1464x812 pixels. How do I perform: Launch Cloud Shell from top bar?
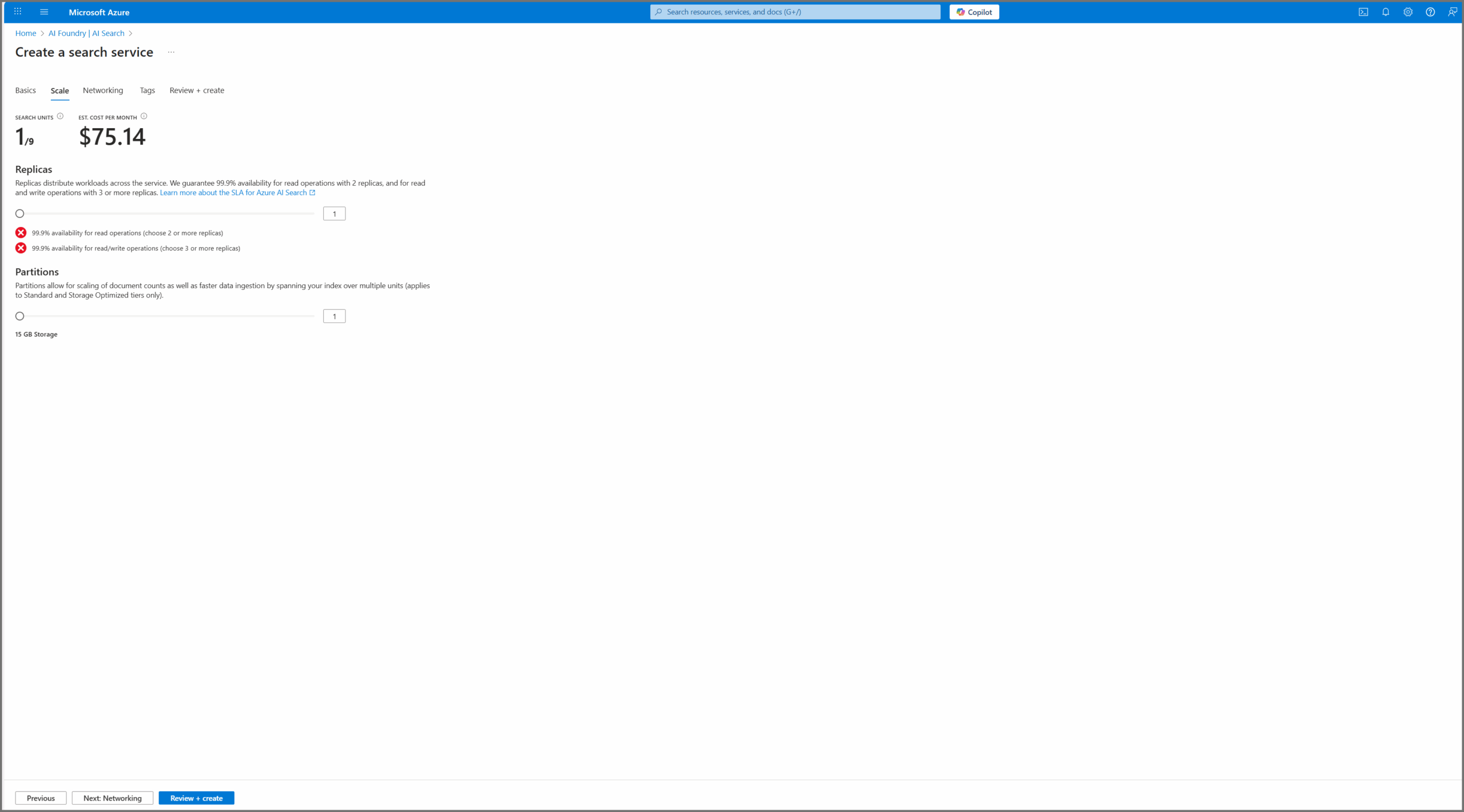(1363, 11)
